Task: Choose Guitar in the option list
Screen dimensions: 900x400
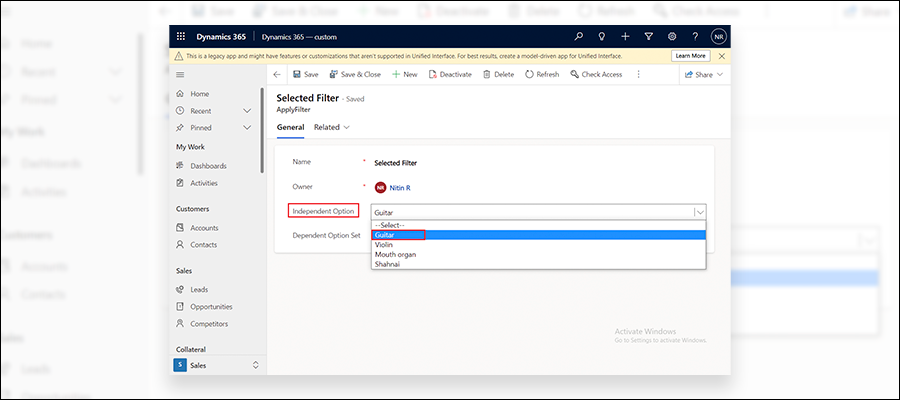Action: (x=538, y=235)
